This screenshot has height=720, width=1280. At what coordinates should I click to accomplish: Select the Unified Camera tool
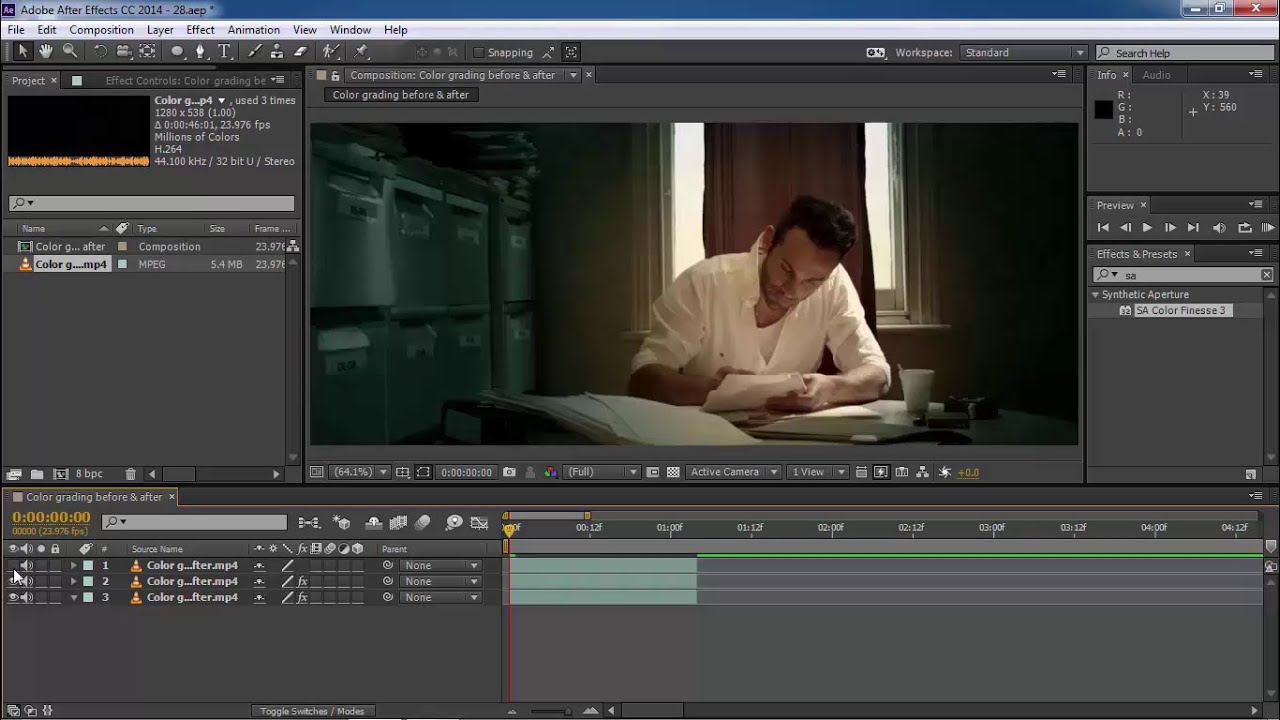click(x=123, y=52)
